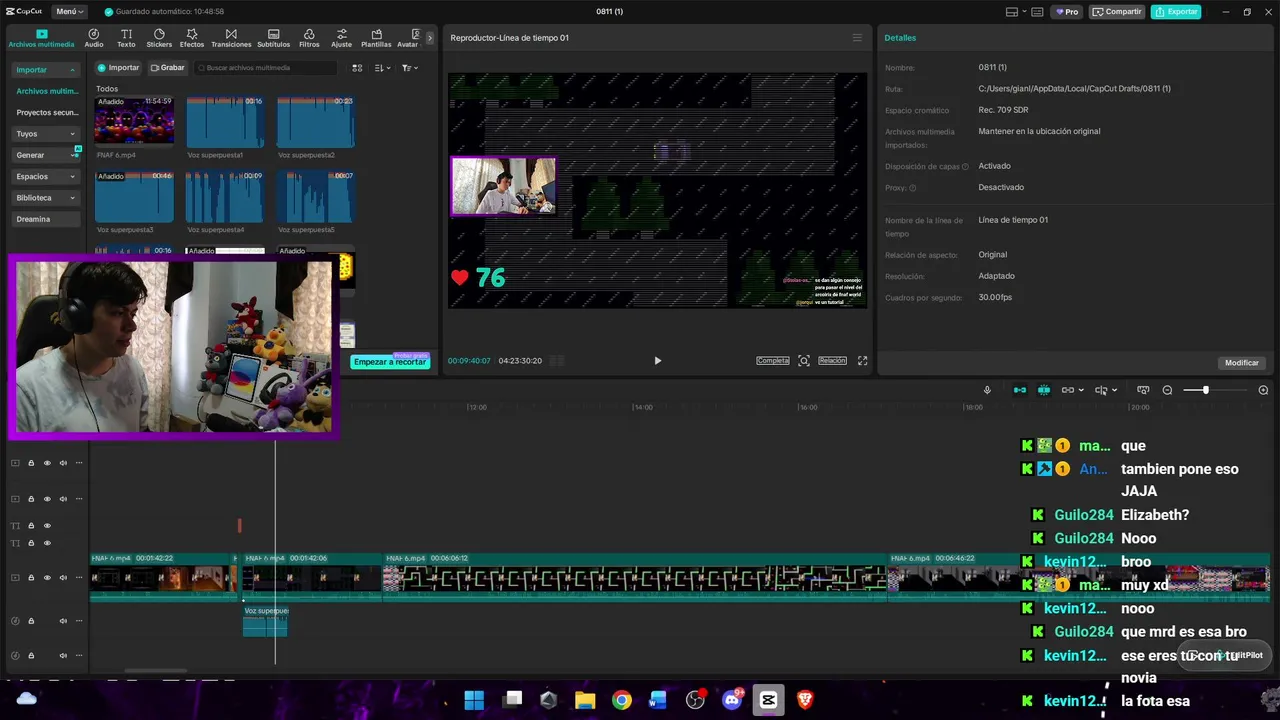Open more options for main video track
The image size is (1280, 720).
coord(79,578)
